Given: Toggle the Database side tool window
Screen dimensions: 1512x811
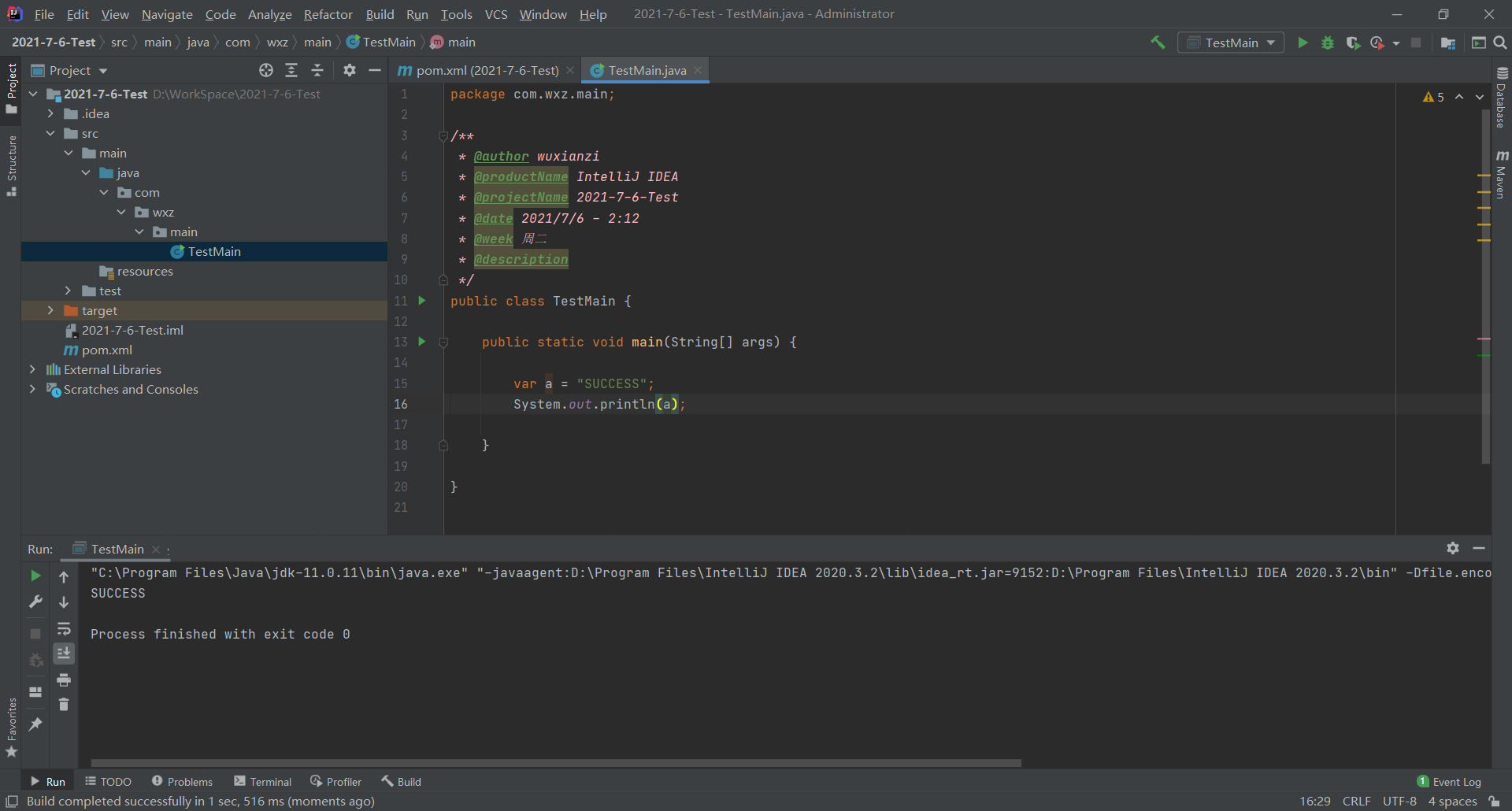Looking at the screenshot, I should pyautogui.click(x=1502, y=97).
